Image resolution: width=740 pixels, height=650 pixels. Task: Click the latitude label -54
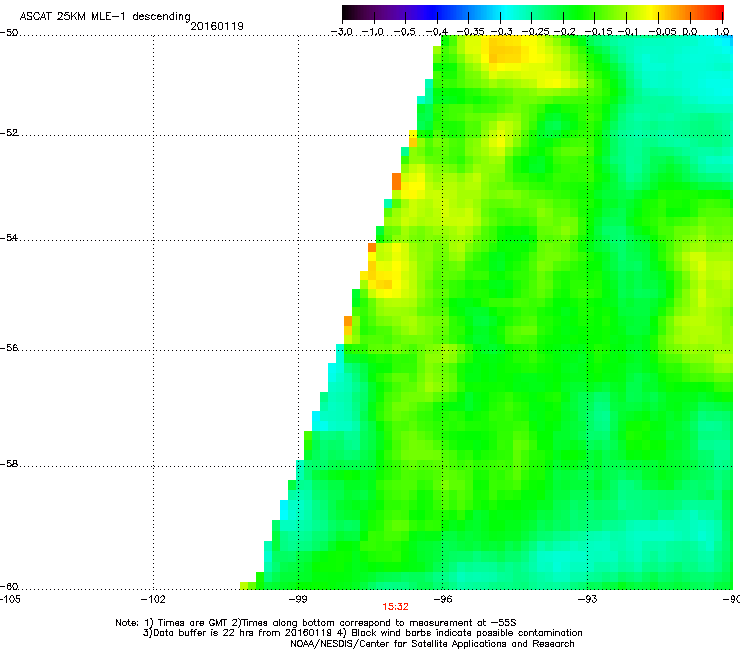(9, 237)
